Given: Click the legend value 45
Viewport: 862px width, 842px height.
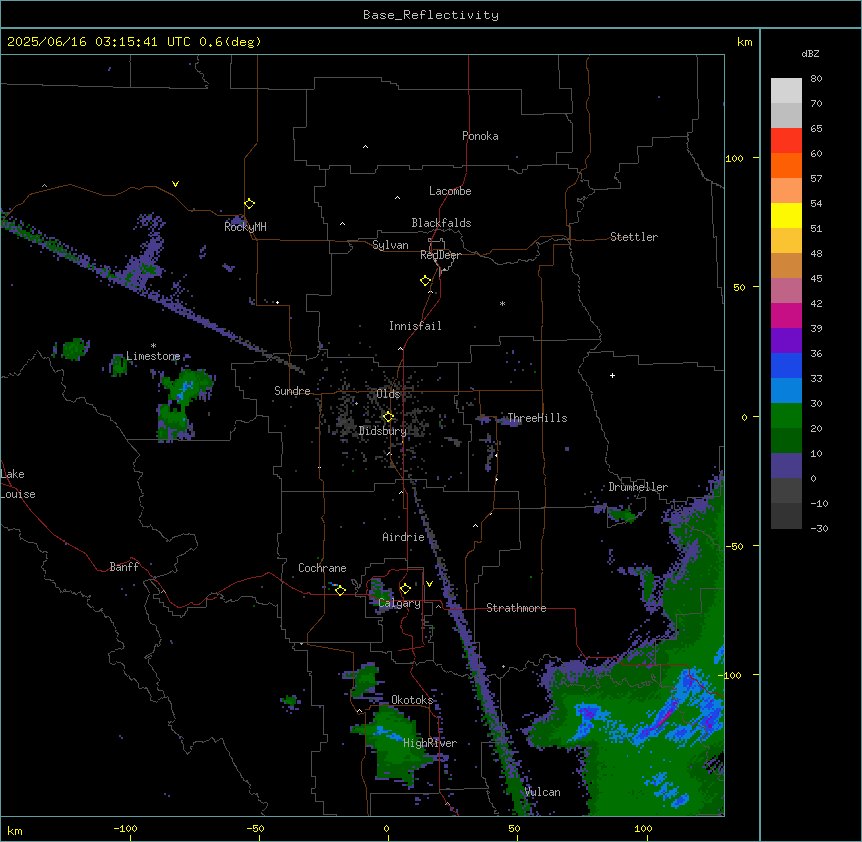Looking at the screenshot, I should coord(816,278).
